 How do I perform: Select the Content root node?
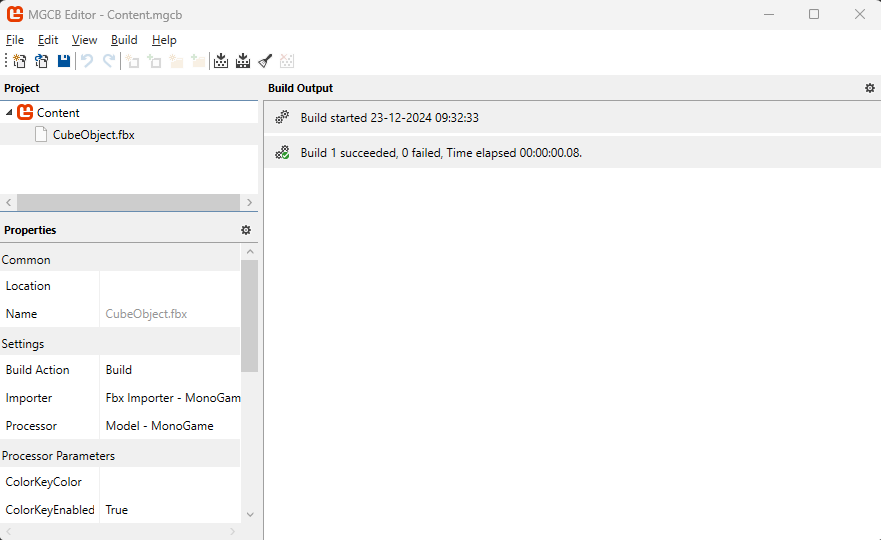[58, 112]
